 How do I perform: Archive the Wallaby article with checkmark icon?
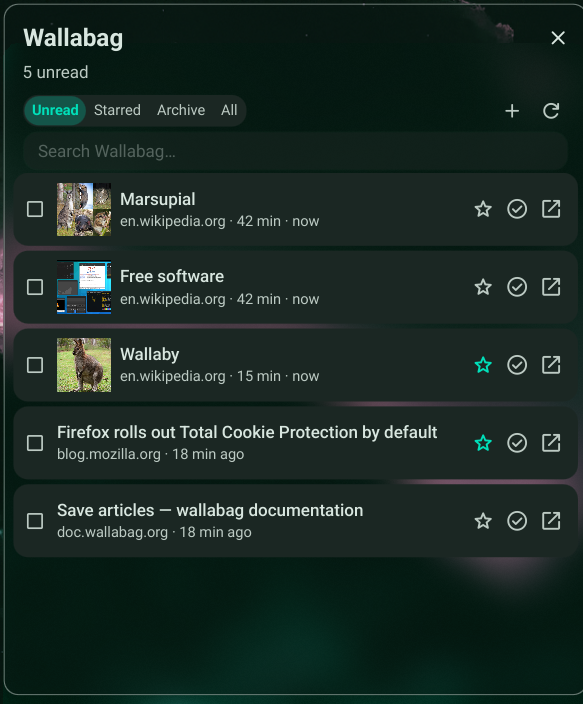coord(517,365)
